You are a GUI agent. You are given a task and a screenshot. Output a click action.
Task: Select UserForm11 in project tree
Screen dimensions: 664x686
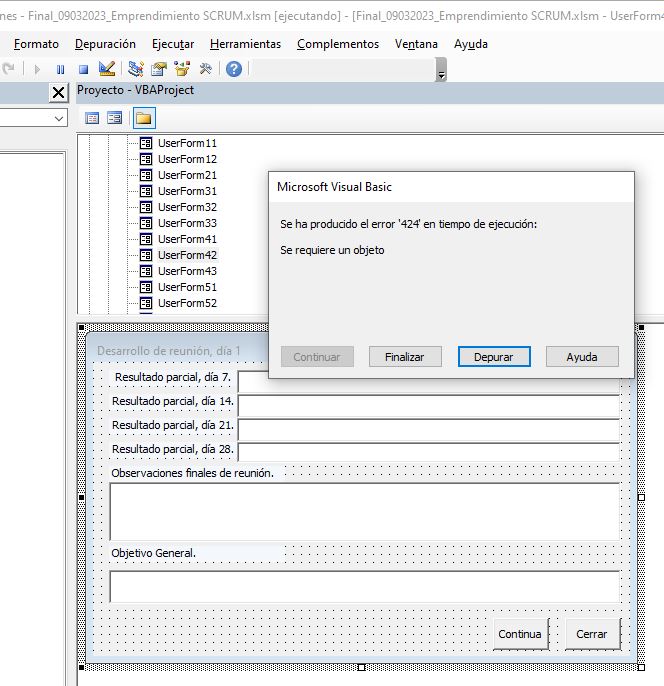tap(187, 143)
